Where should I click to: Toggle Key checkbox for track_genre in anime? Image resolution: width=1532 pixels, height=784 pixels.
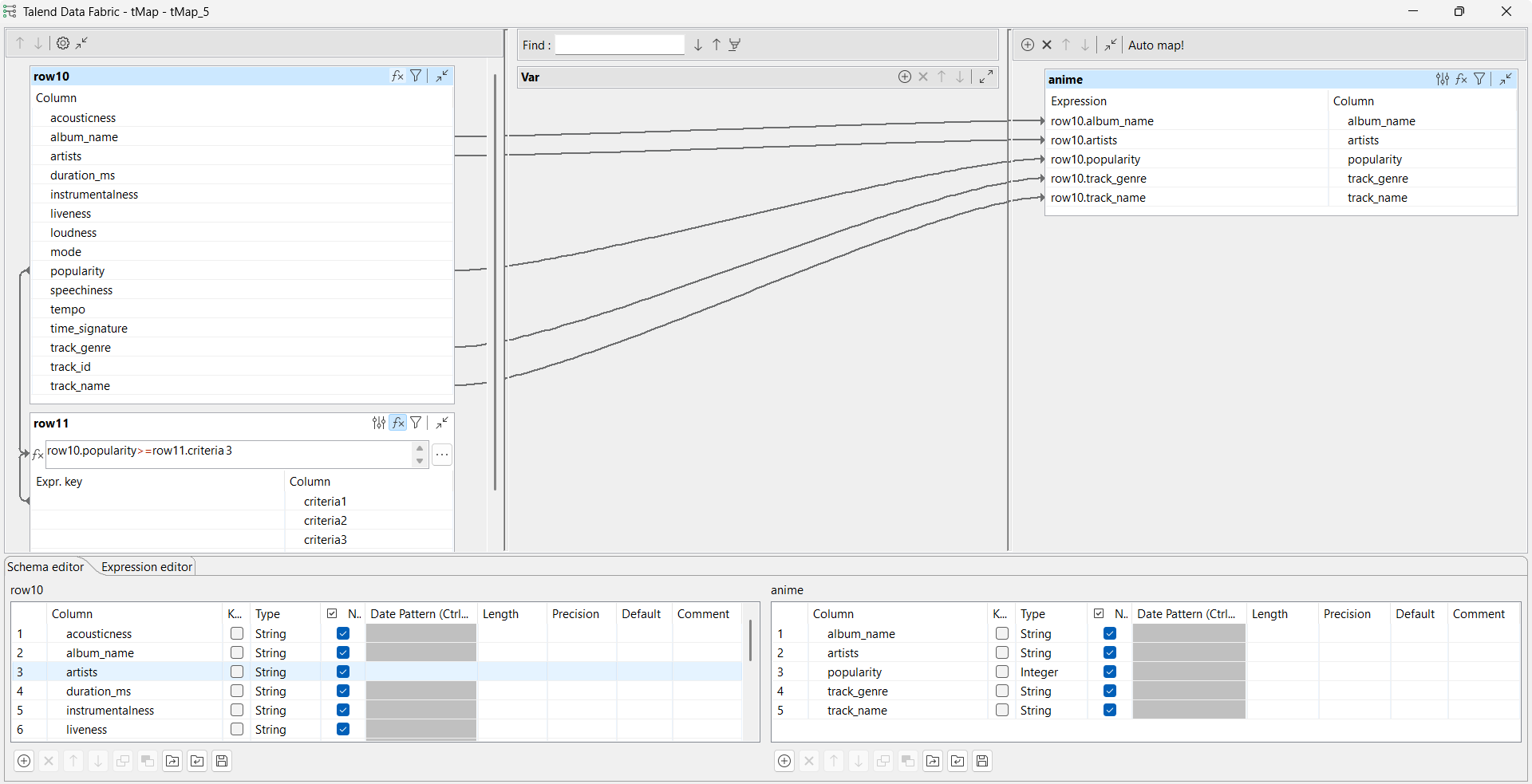[x=1002, y=691]
